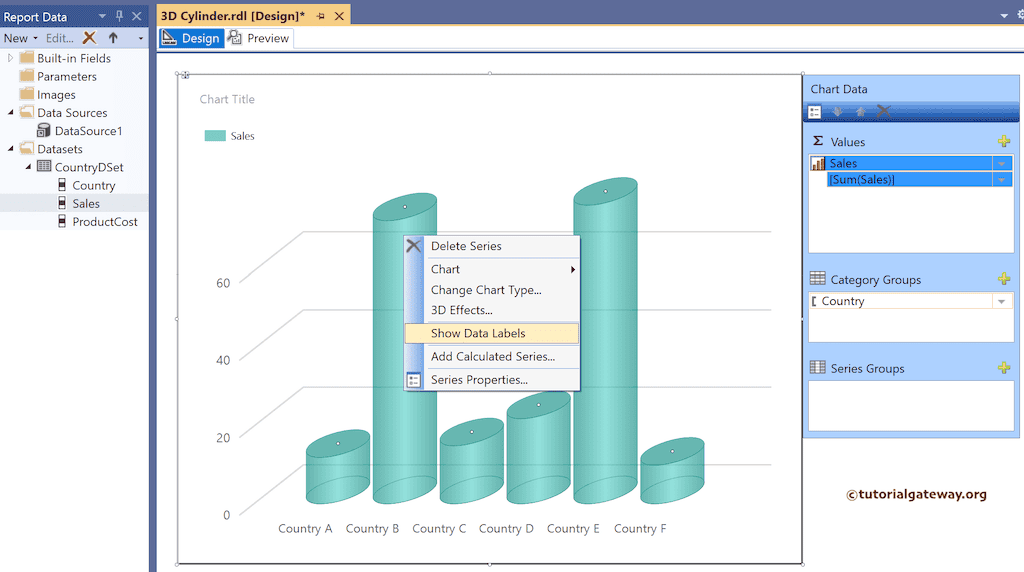
Task: Expand the Built-in Fields folder
Action: (x=10, y=58)
